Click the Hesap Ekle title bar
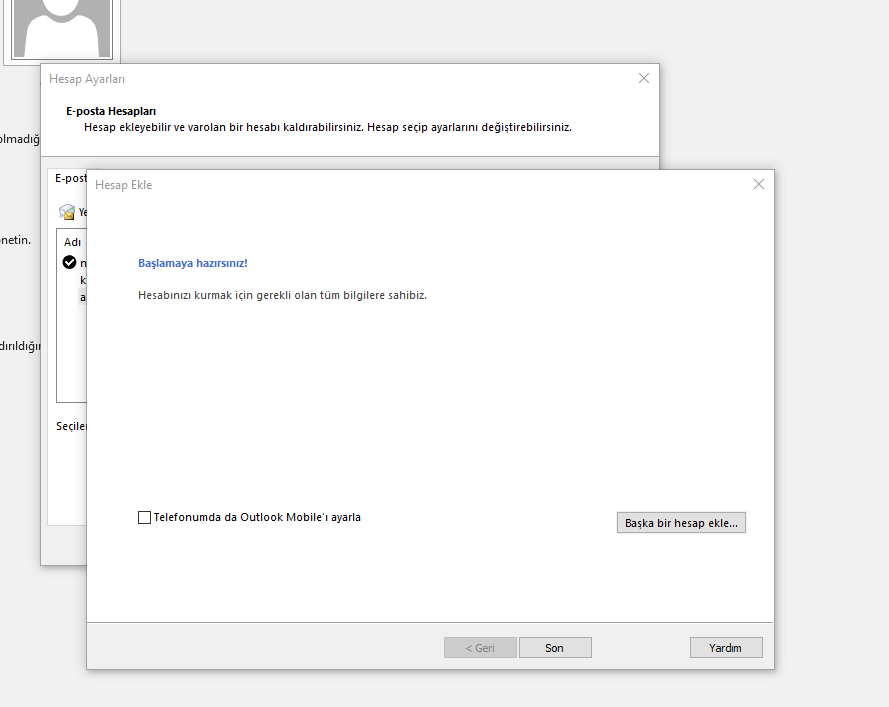Image resolution: width=889 pixels, height=707 pixels. point(400,185)
